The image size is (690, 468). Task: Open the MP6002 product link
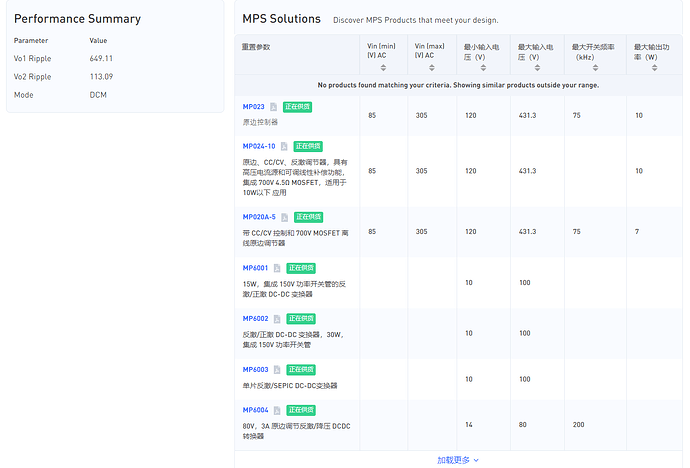coord(255,319)
